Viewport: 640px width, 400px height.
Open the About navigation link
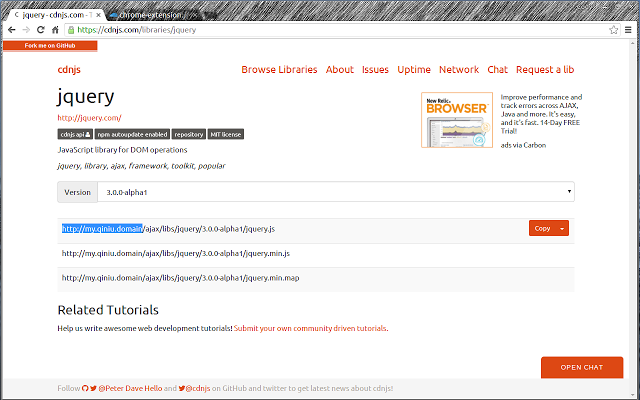click(340, 70)
